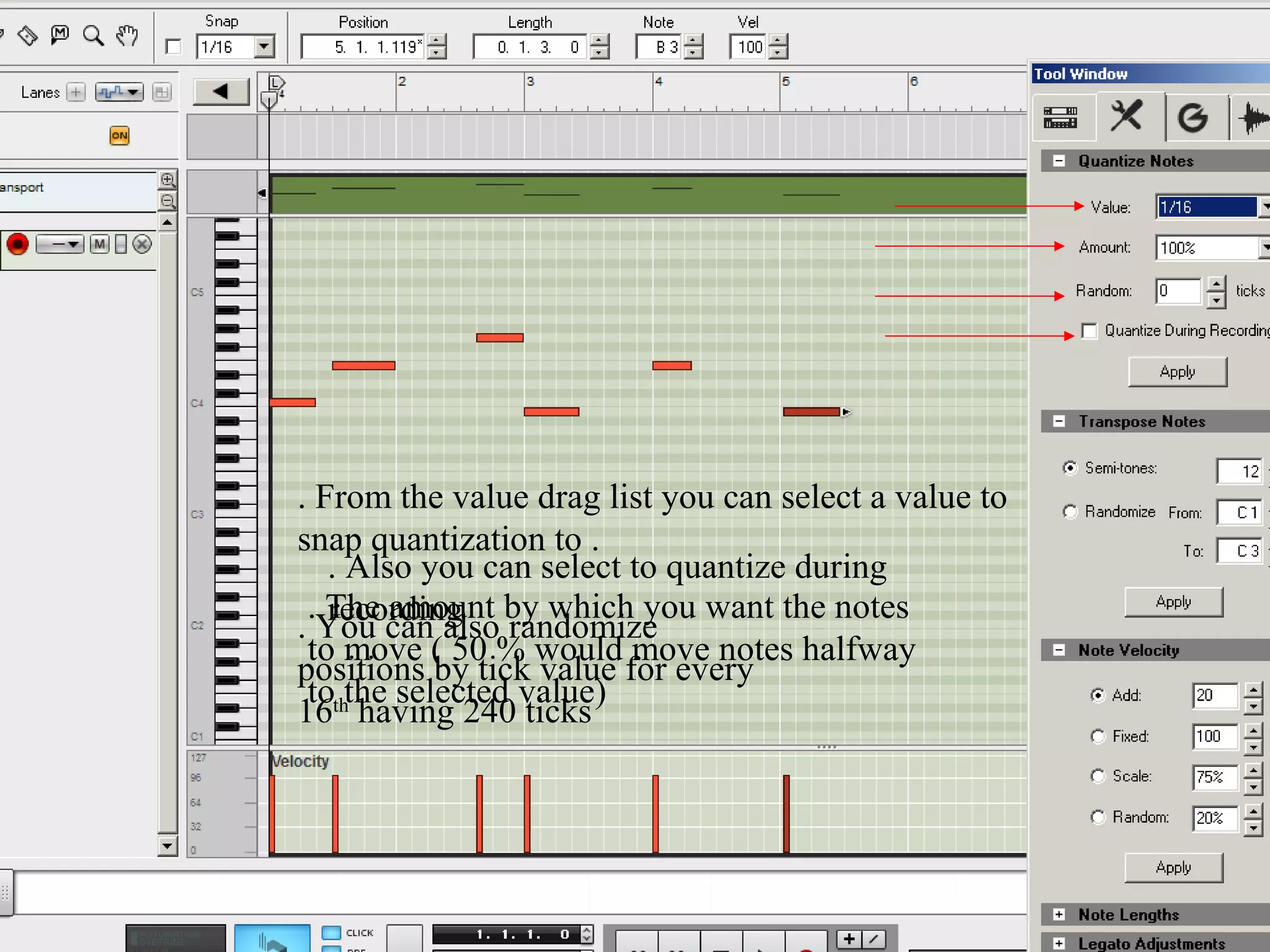Viewport: 1270px width, 952px height.
Task: Select the Mute tool icon
Action: pyautogui.click(x=60, y=34)
